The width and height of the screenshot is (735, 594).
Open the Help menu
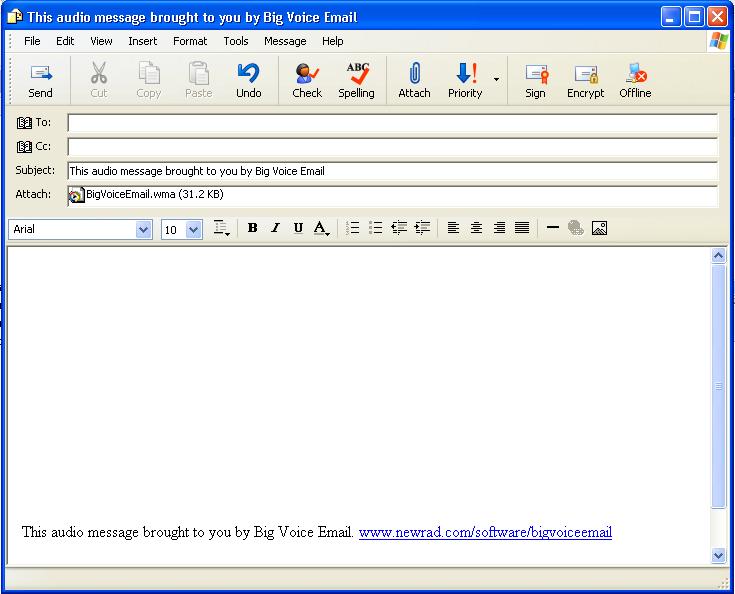click(x=332, y=41)
